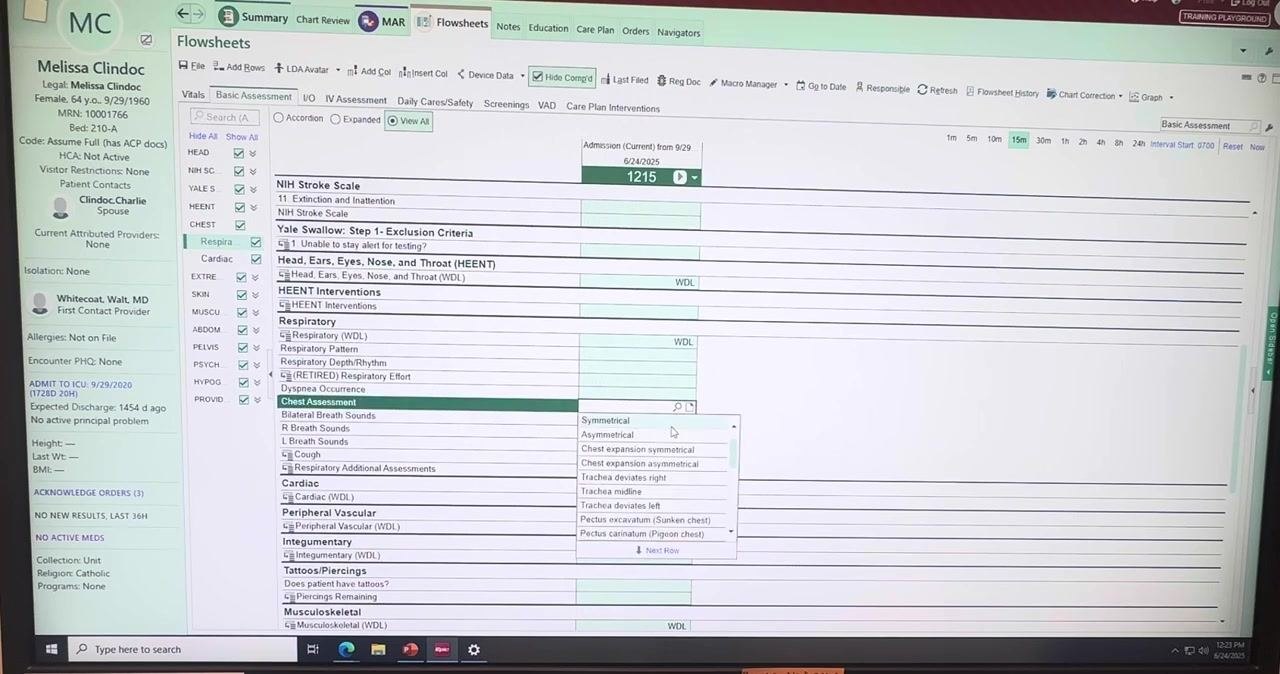Uncheck the NIH SC group checkbox

[239, 171]
